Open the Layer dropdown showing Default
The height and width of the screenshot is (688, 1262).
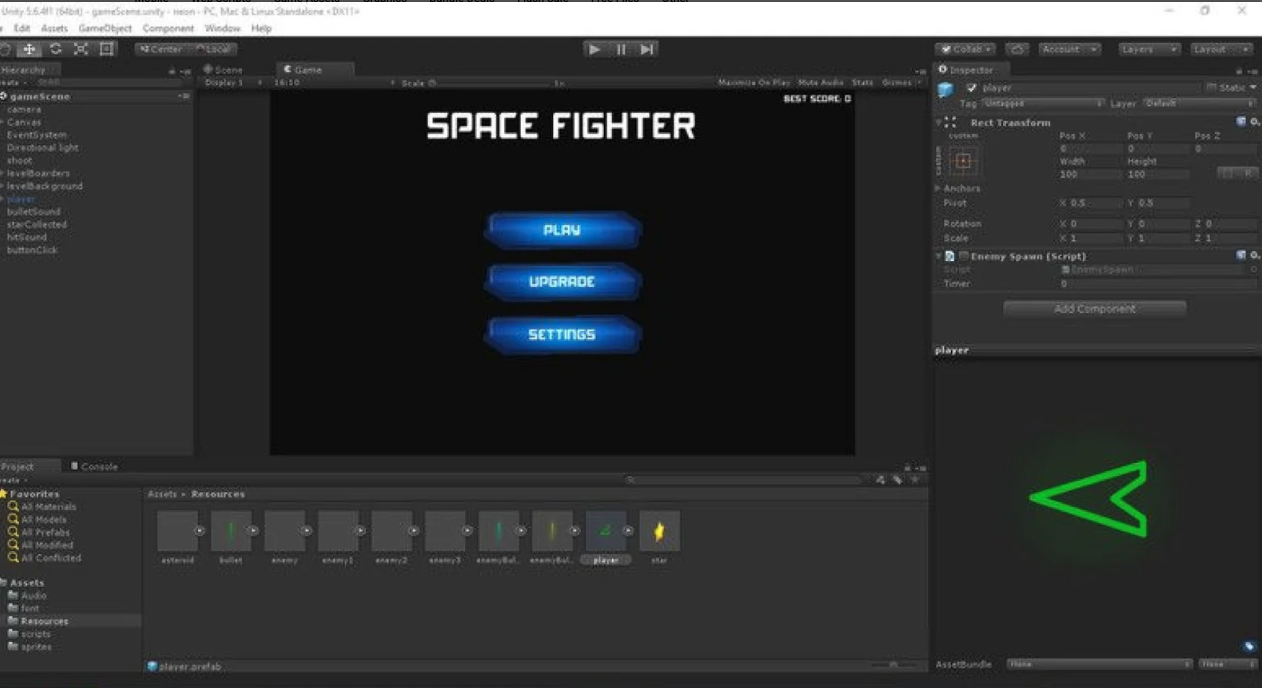click(x=1199, y=103)
